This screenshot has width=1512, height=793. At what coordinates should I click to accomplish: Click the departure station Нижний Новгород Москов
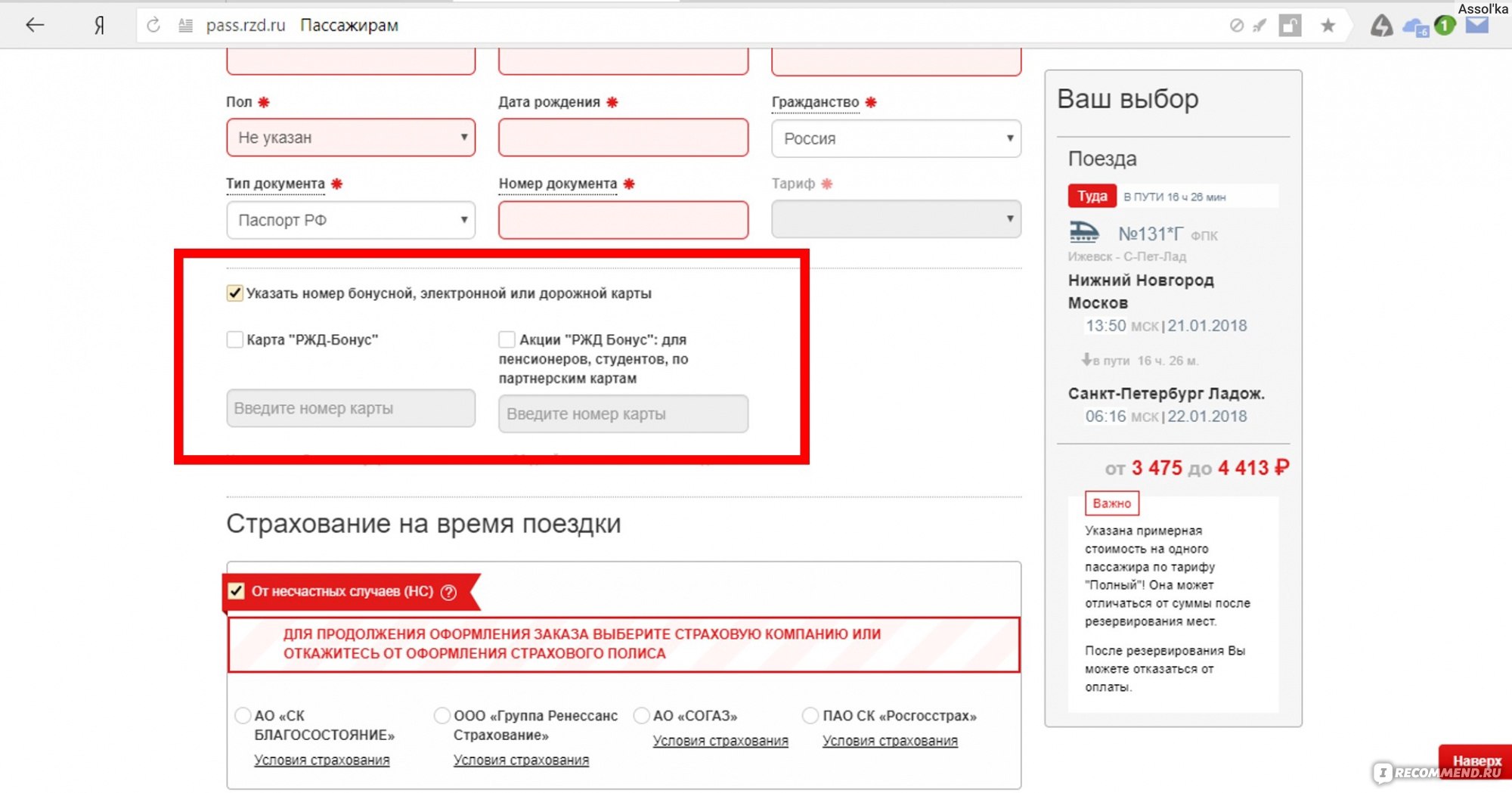pyautogui.click(x=1141, y=292)
